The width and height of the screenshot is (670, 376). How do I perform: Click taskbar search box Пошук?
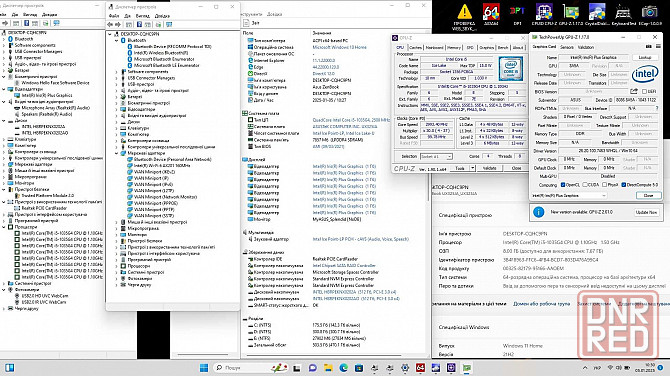tap(250, 367)
